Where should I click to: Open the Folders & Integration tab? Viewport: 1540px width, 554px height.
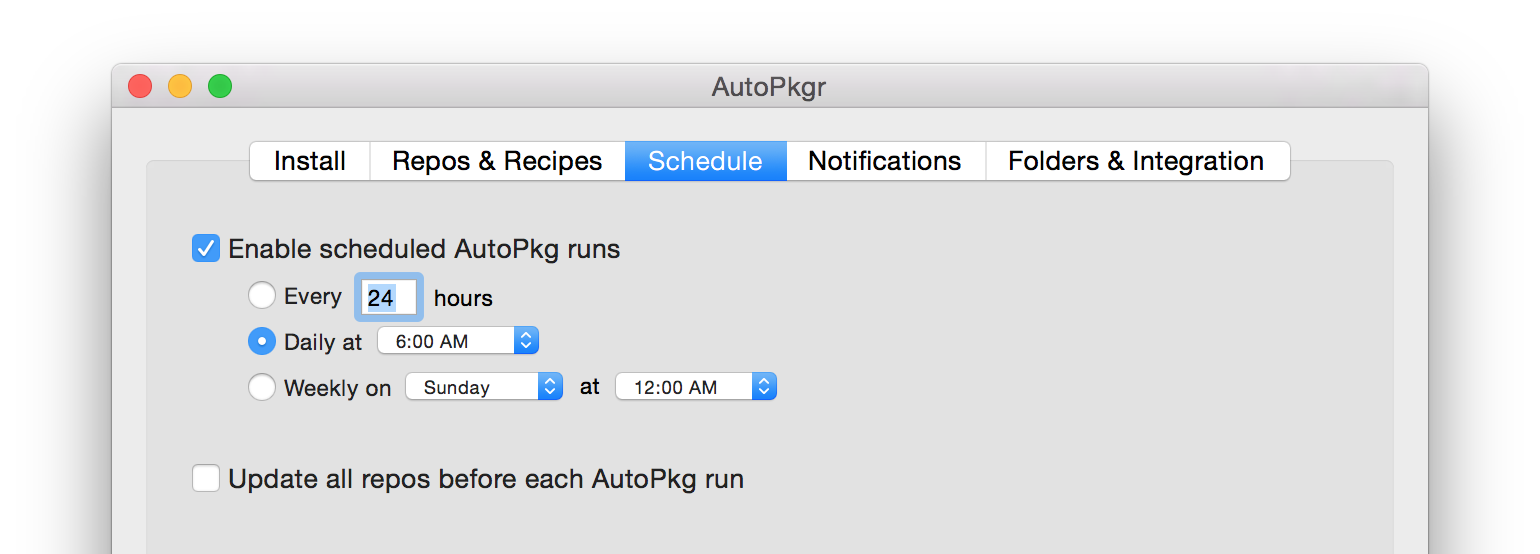(1137, 161)
